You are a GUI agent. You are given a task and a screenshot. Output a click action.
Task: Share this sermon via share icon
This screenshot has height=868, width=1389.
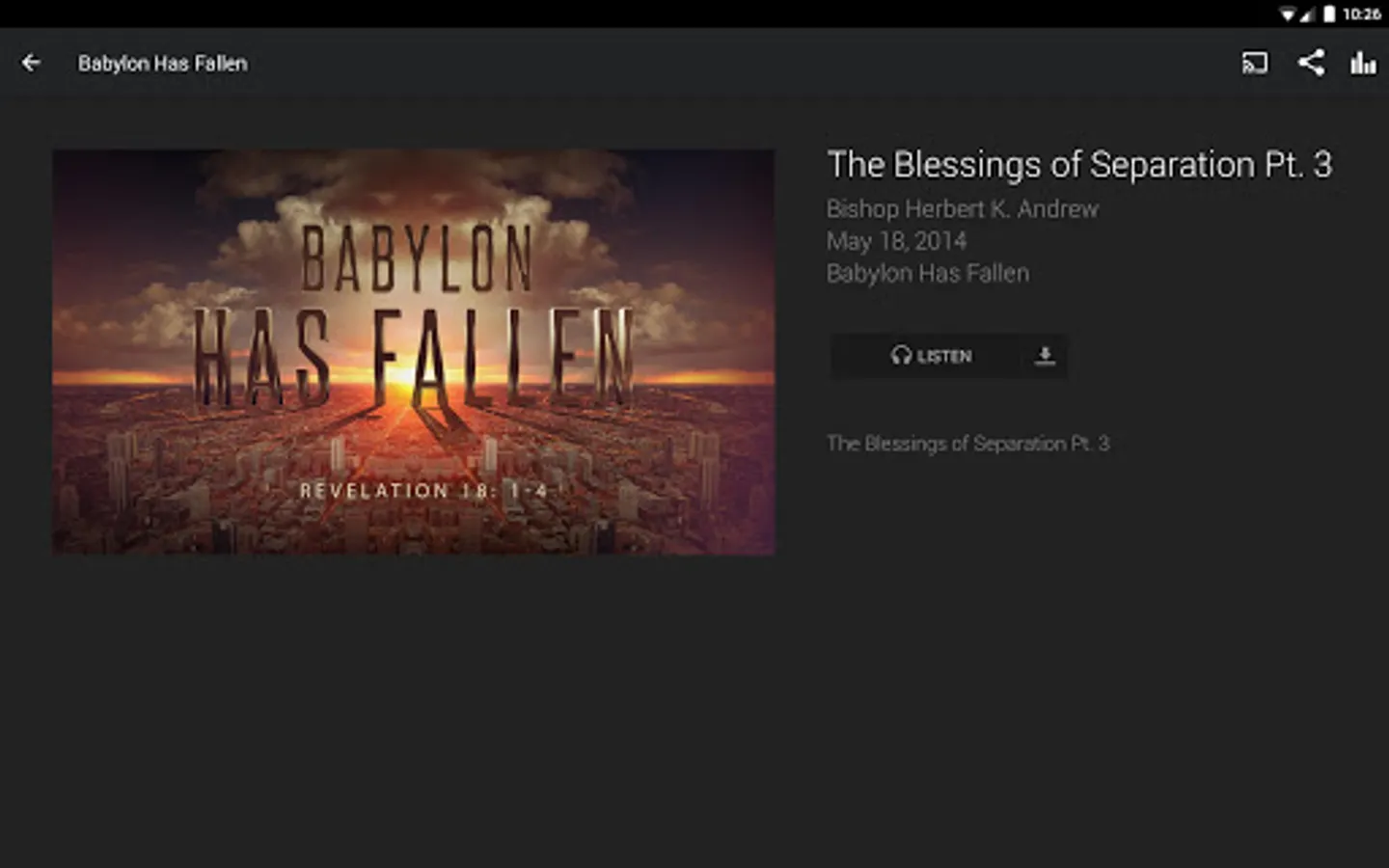click(x=1311, y=63)
